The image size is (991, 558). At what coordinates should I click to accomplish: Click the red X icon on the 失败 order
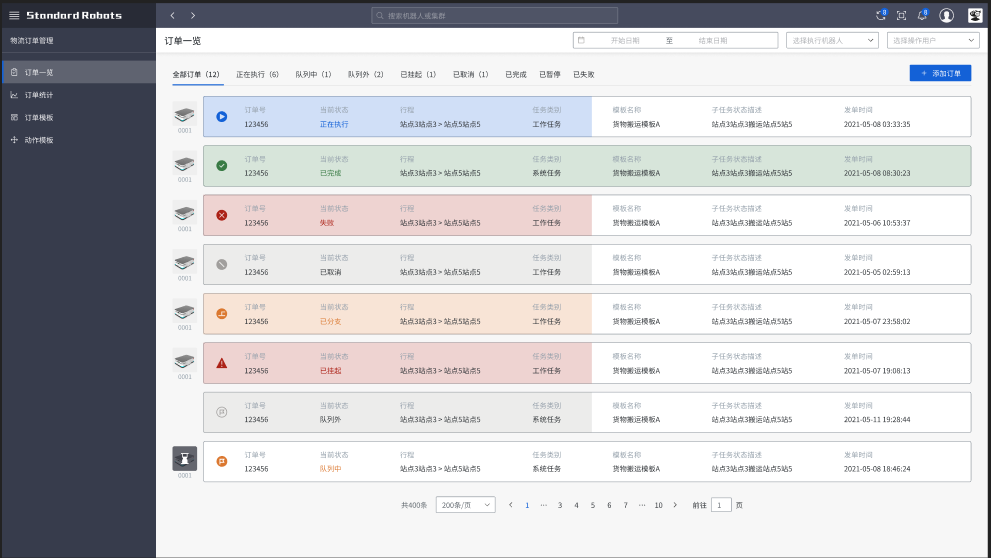[x=222, y=215]
